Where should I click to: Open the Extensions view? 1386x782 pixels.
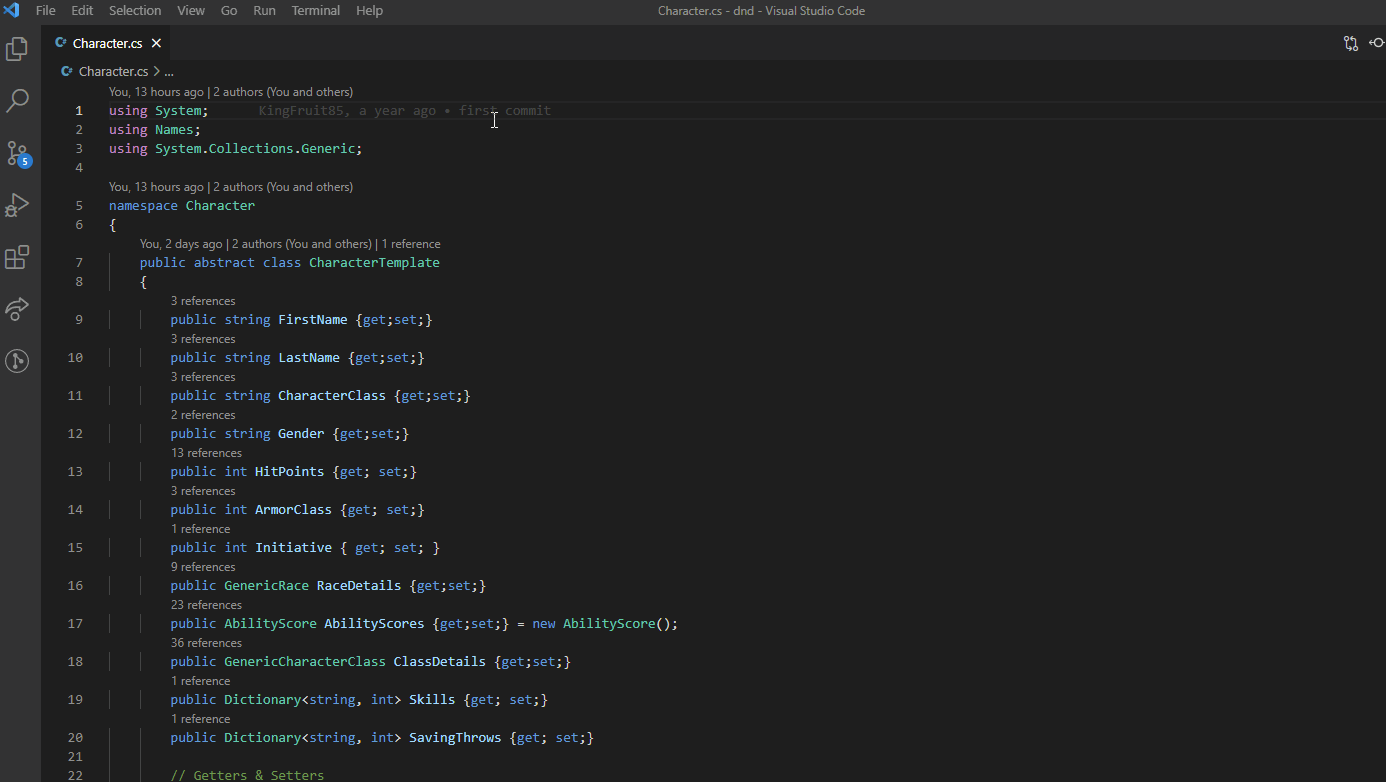pyautogui.click(x=17, y=257)
